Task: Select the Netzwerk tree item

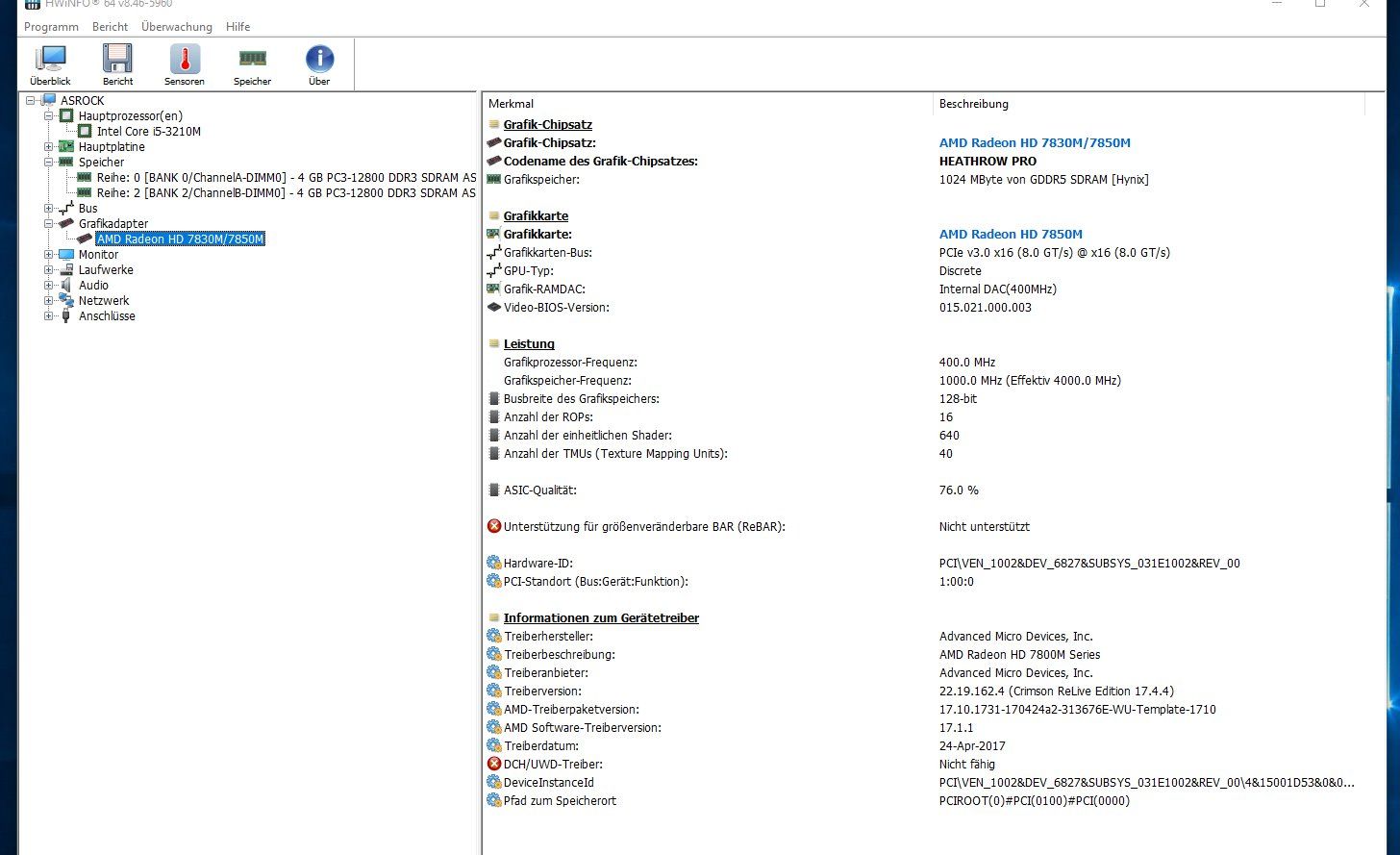Action: tap(104, 300)
